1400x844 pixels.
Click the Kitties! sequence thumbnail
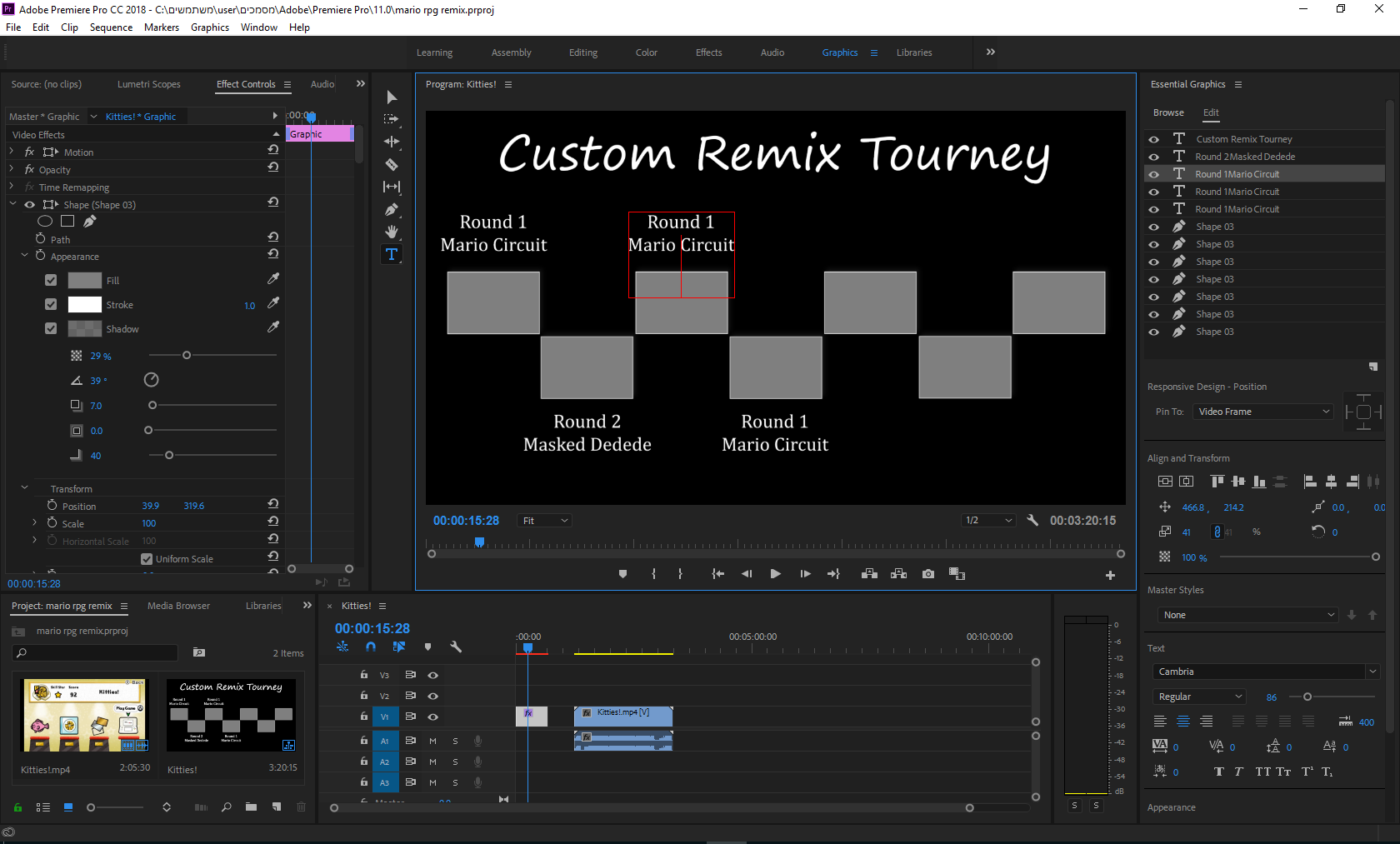click(x=231, y=715)
